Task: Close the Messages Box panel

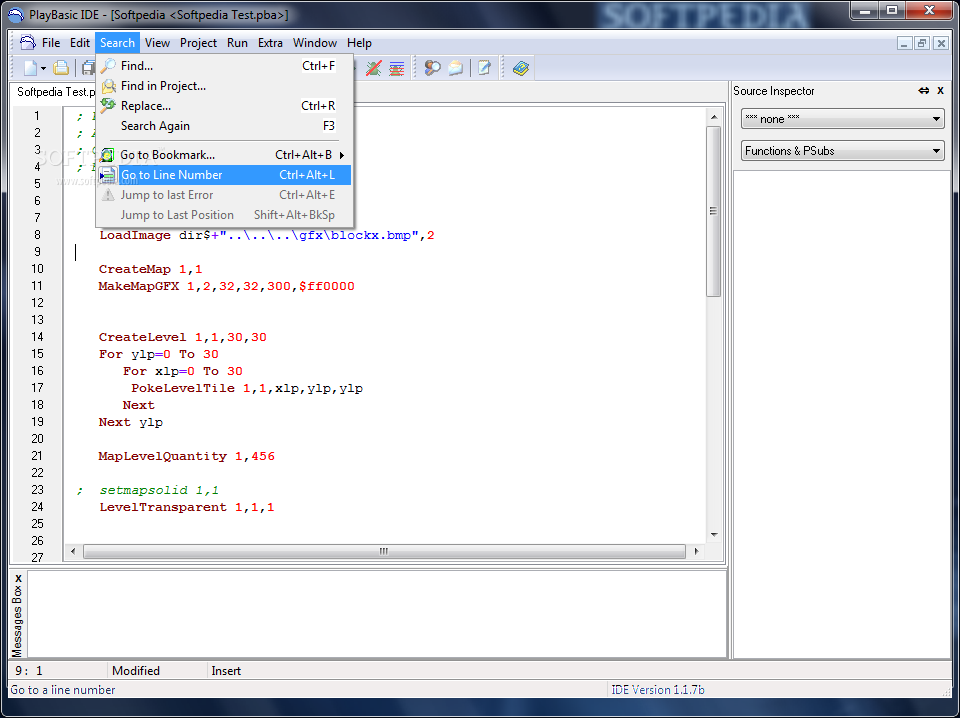Action: pos(18,578)
